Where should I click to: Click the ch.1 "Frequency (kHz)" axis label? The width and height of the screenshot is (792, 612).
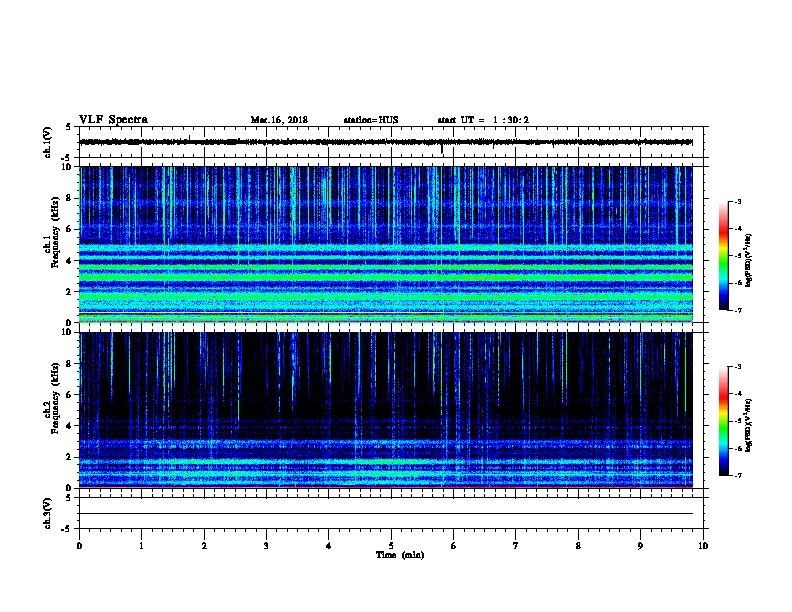(x=55, y=232)
